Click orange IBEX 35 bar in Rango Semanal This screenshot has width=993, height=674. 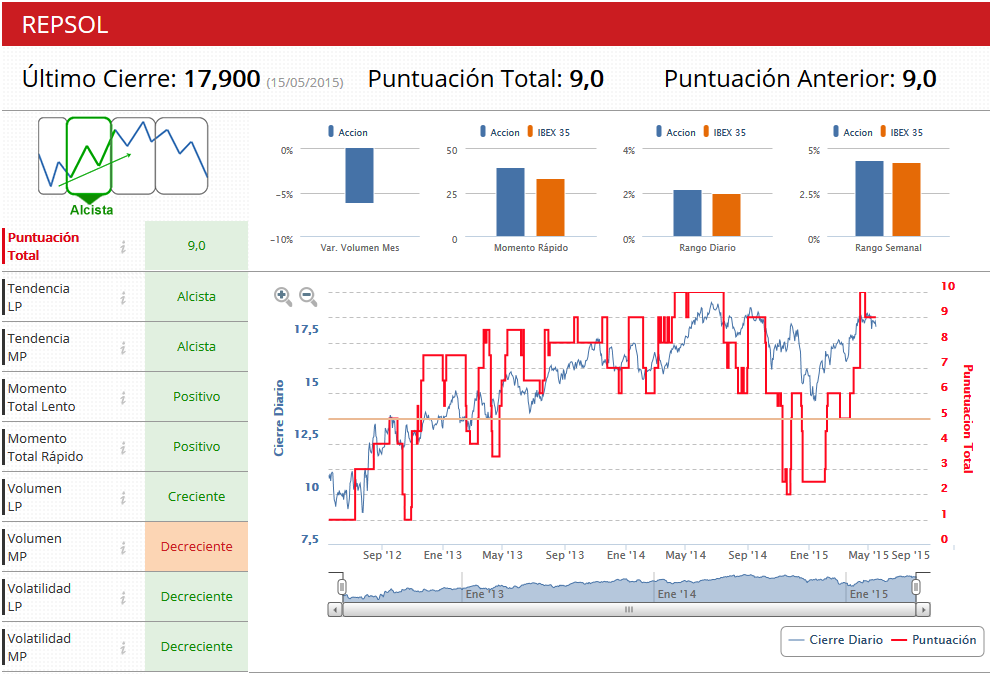point(906,200)
